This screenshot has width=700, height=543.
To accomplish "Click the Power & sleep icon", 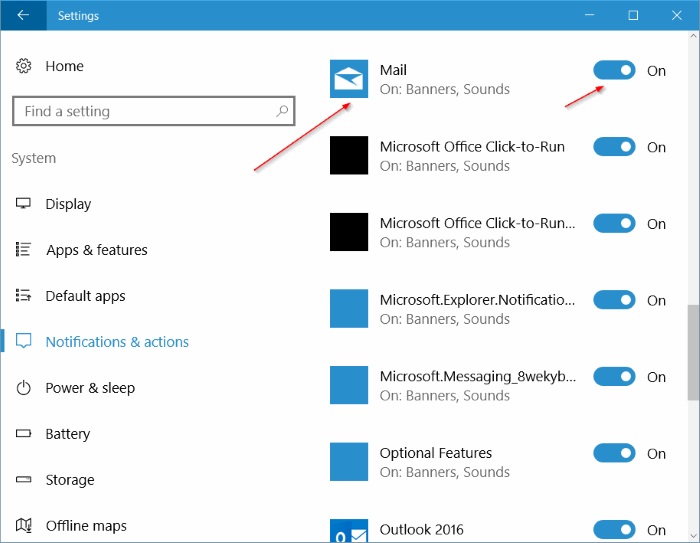I will (23, 388).
